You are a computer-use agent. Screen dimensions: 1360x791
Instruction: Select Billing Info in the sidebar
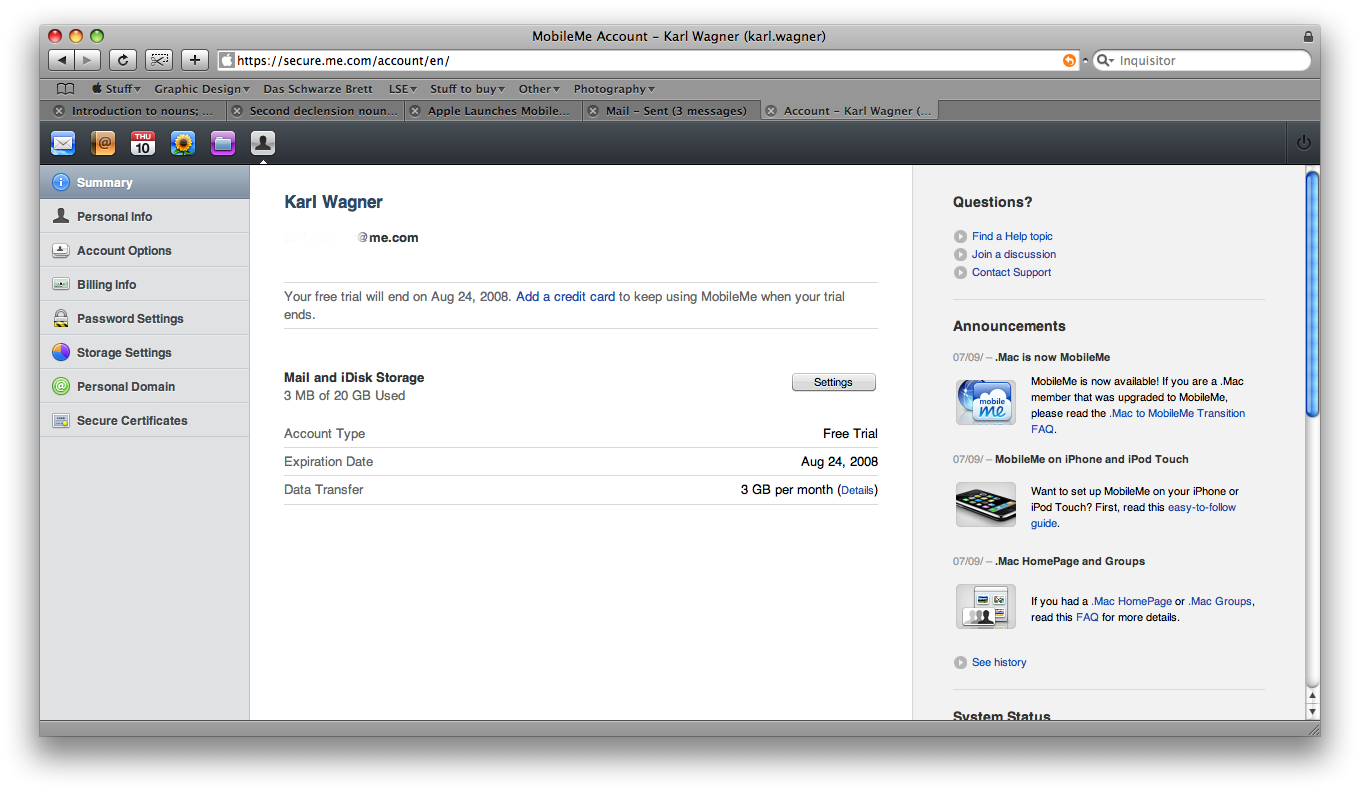(144, 284)
